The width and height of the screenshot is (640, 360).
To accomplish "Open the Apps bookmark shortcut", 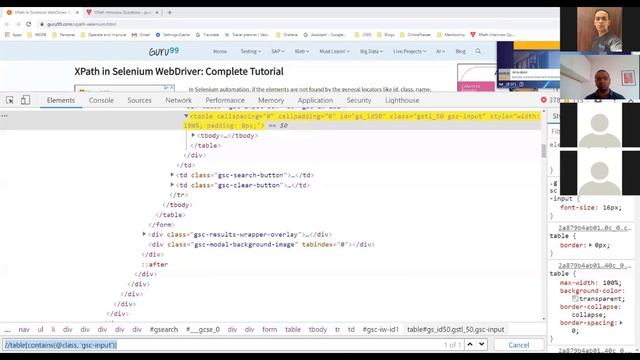I will (13, 35).
